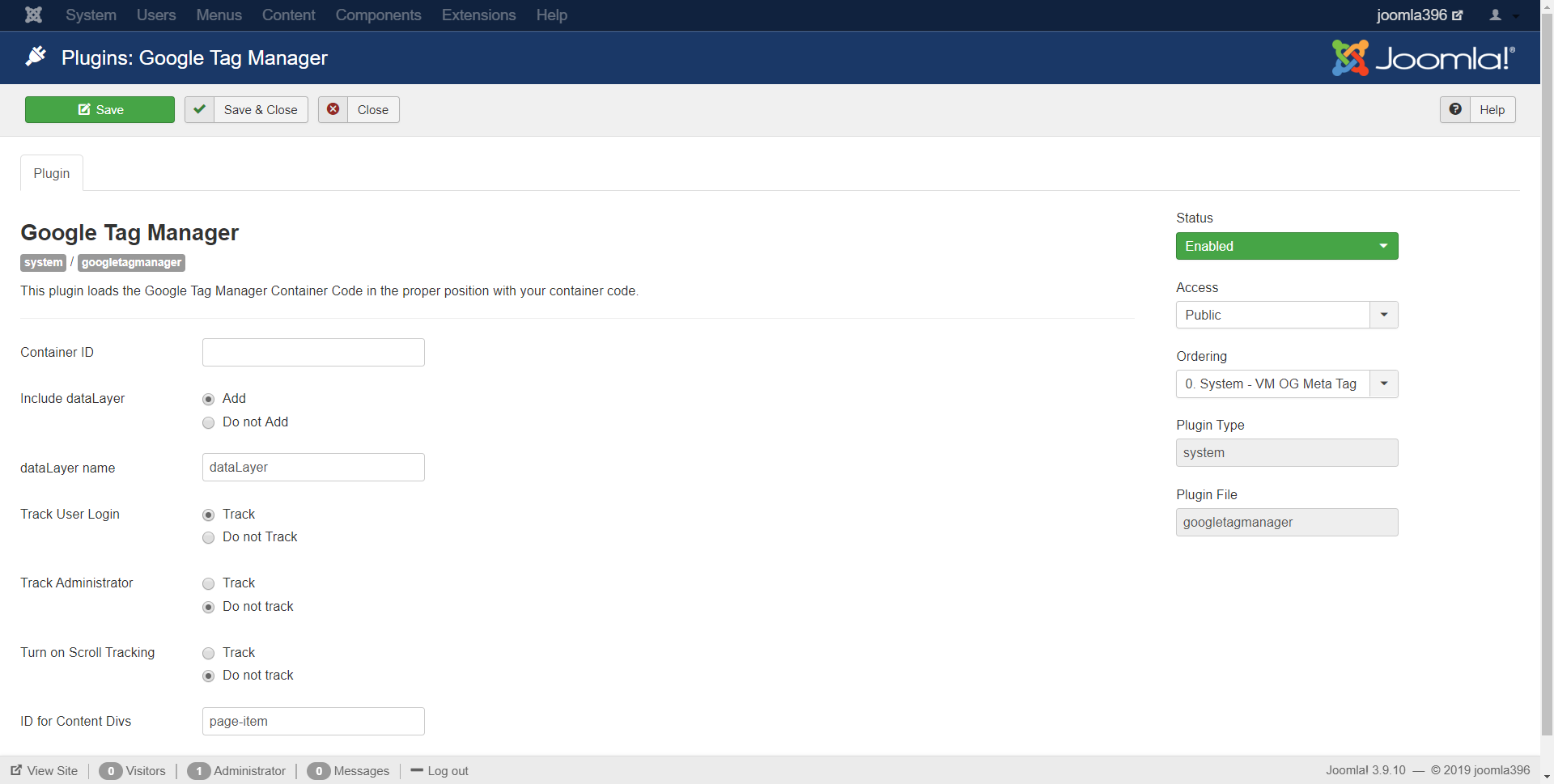Select 'Do not Add' for Include dataLayer
Viewport: 1554px width, 784px height.
pos(209,422)
